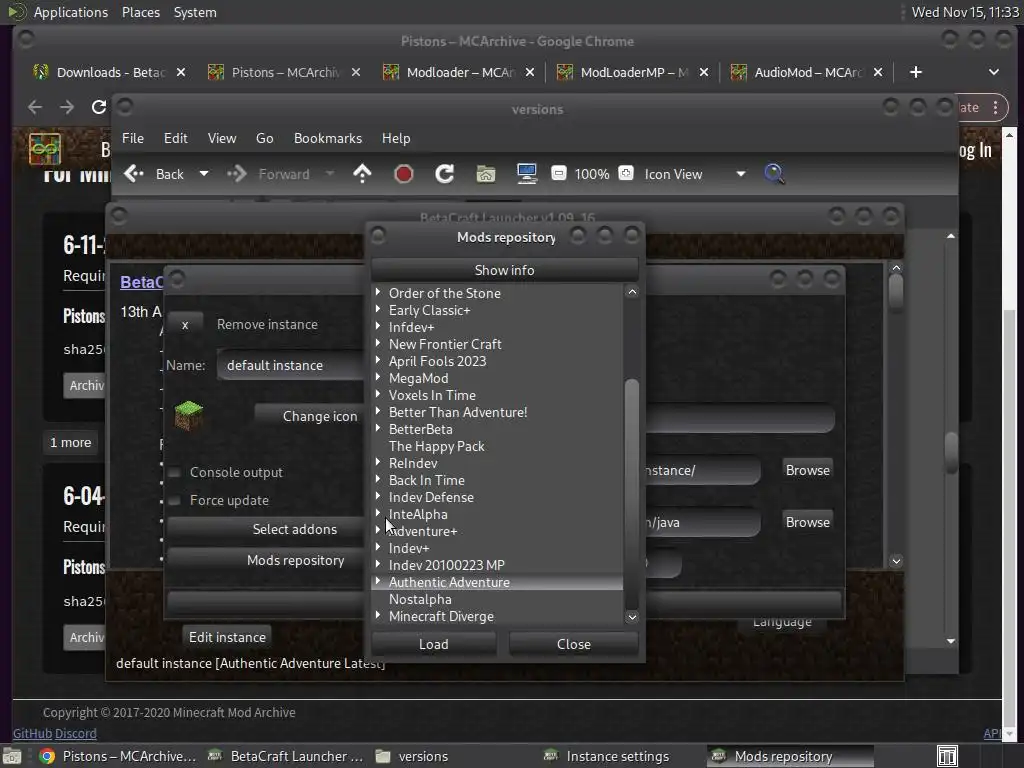
Task: Click Load button in Mods repository
Action: [x=434, y=644]
